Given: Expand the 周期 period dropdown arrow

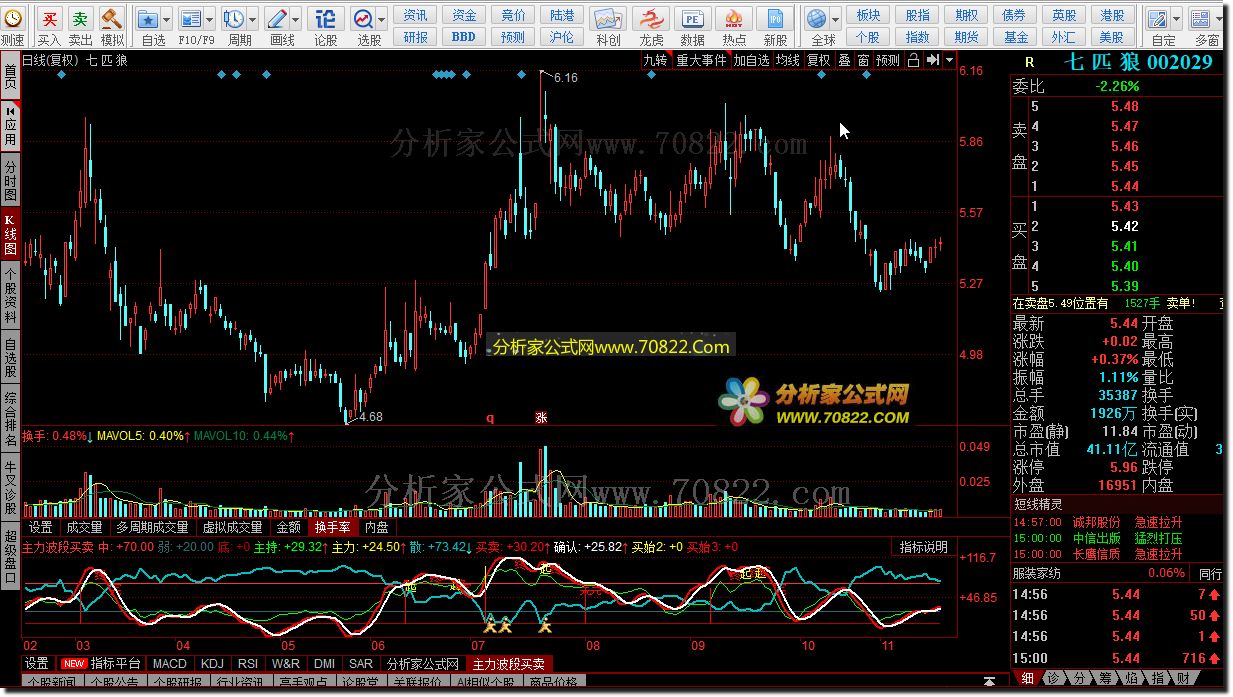Looking at the screenshot, I should click(x=252, y=19).
